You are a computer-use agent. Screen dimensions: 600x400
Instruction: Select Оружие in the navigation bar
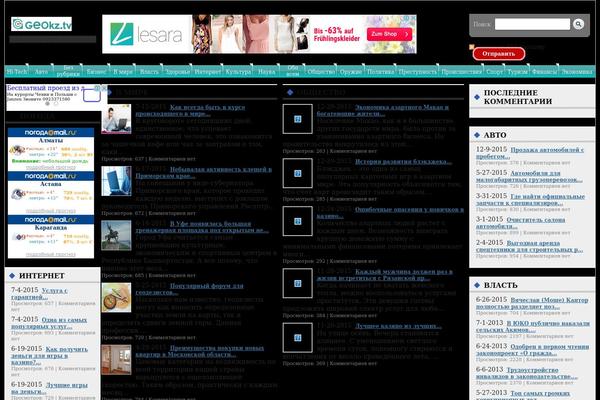[x=351, y=72]
